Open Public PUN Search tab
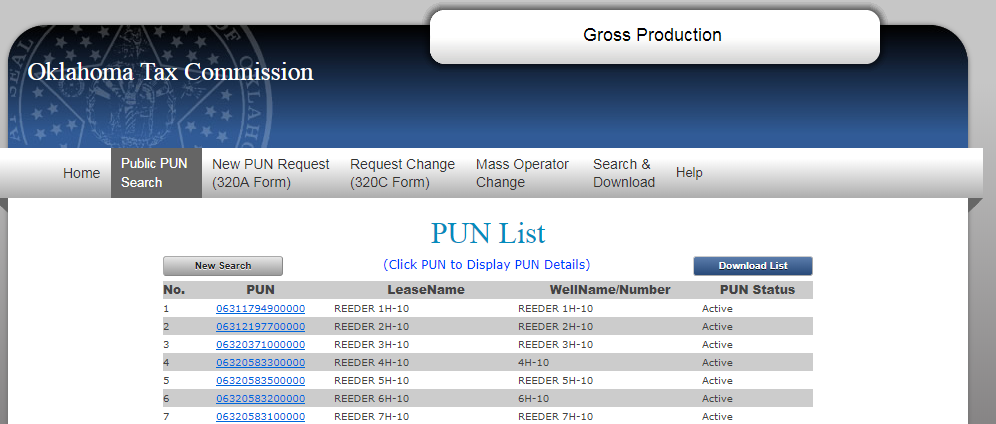 pos(156,173)
